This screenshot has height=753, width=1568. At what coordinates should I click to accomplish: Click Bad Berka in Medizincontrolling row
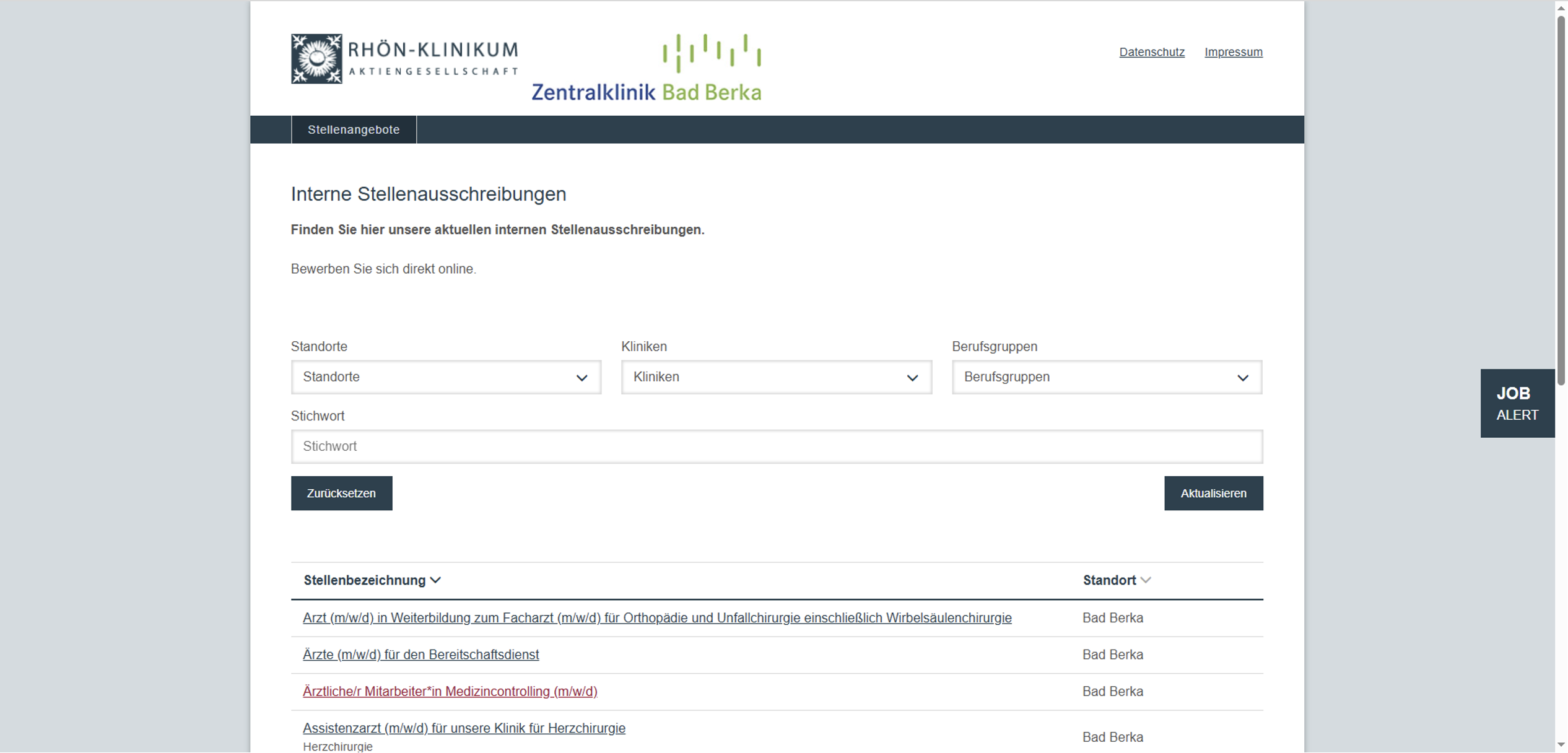[1112, 691]
